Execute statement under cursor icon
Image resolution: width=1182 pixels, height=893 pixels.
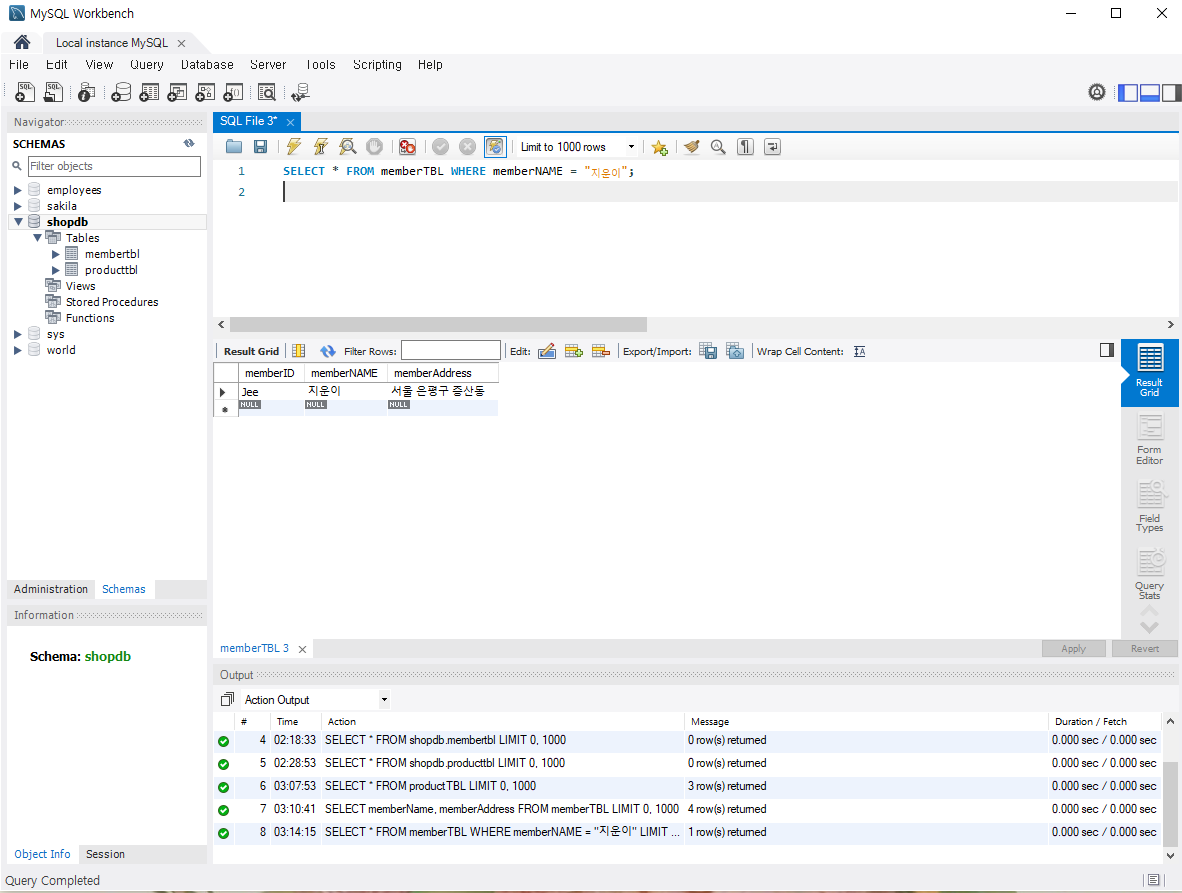321,147
